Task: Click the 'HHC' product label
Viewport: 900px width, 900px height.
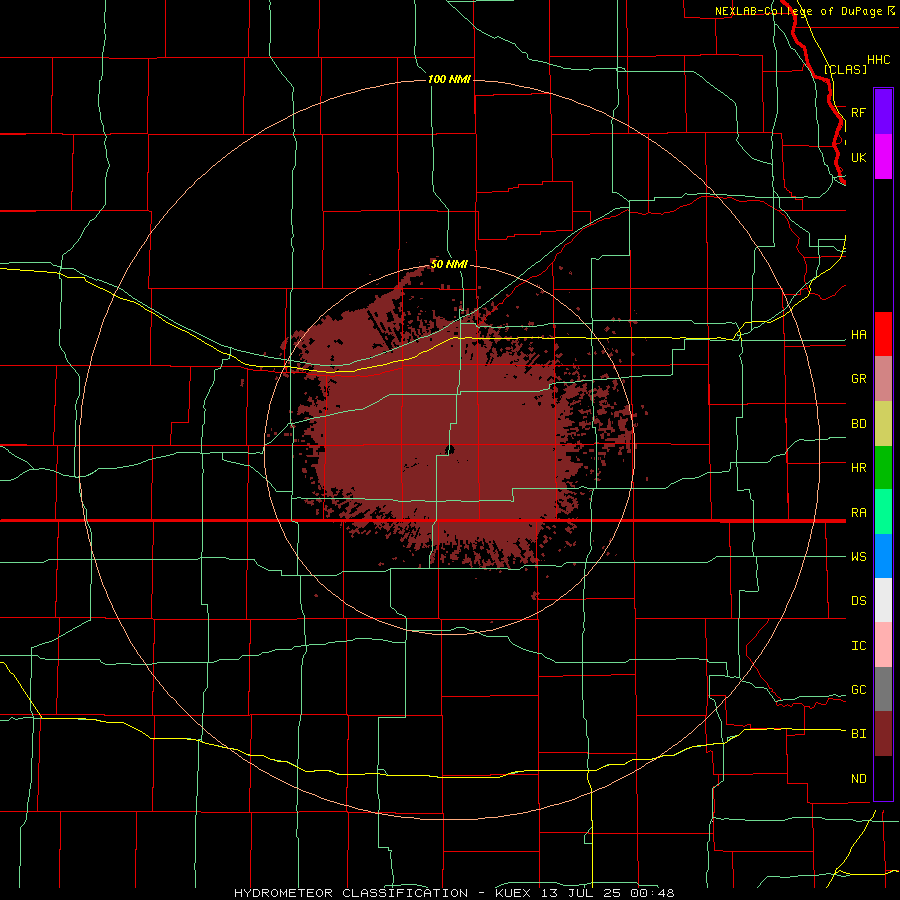Action: (879, 60)
